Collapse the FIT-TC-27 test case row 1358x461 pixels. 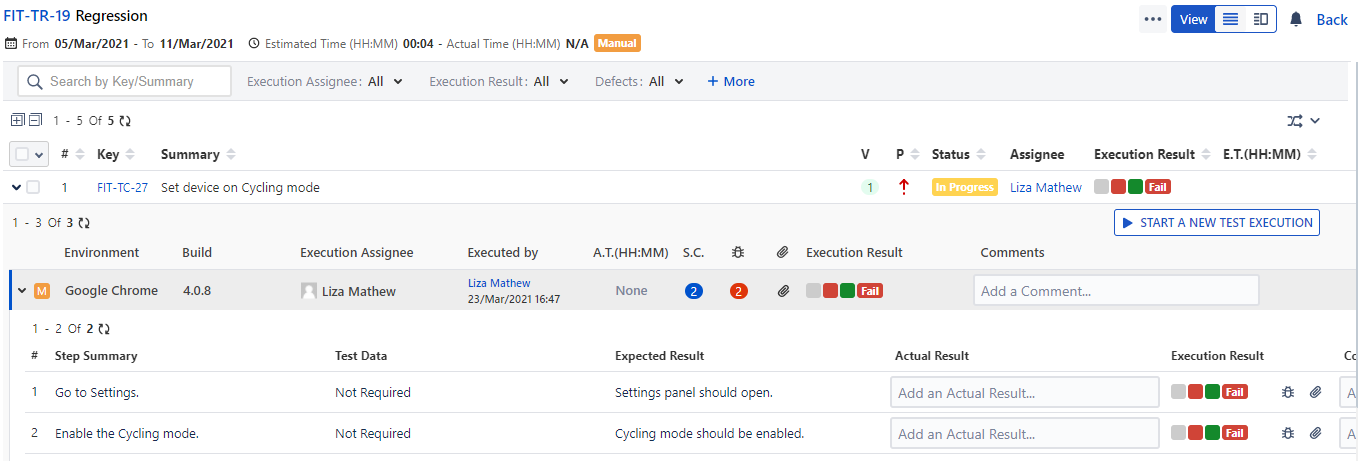click(x=16, y=187)
